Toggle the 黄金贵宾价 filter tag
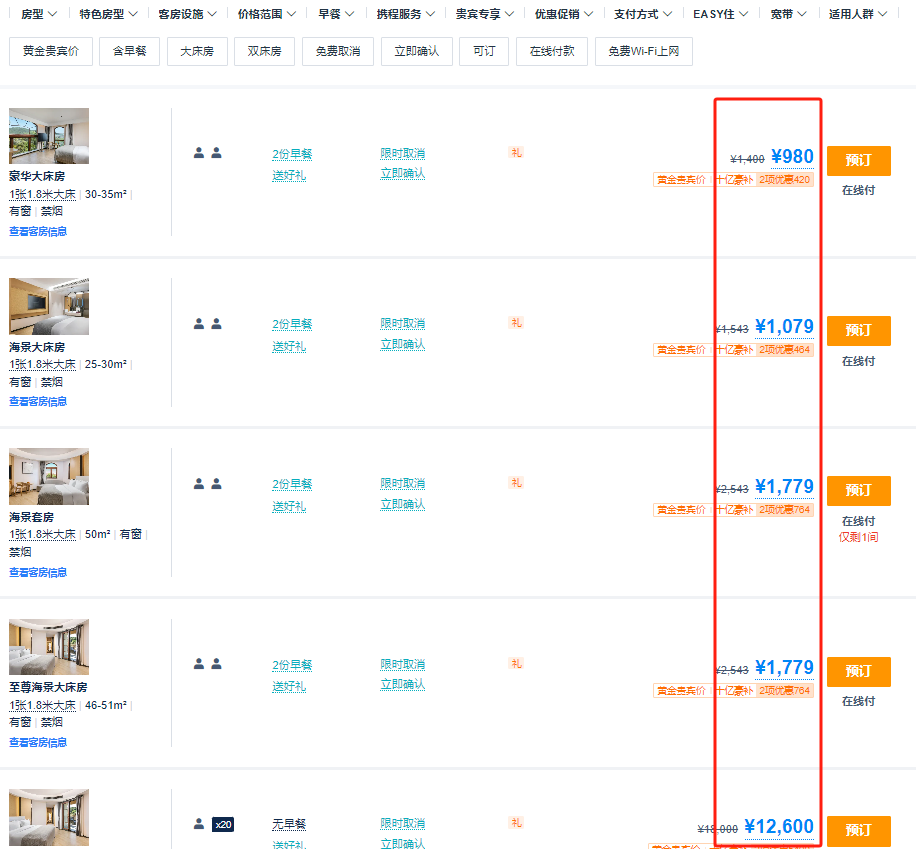916x849 pixels. point(51,51)
